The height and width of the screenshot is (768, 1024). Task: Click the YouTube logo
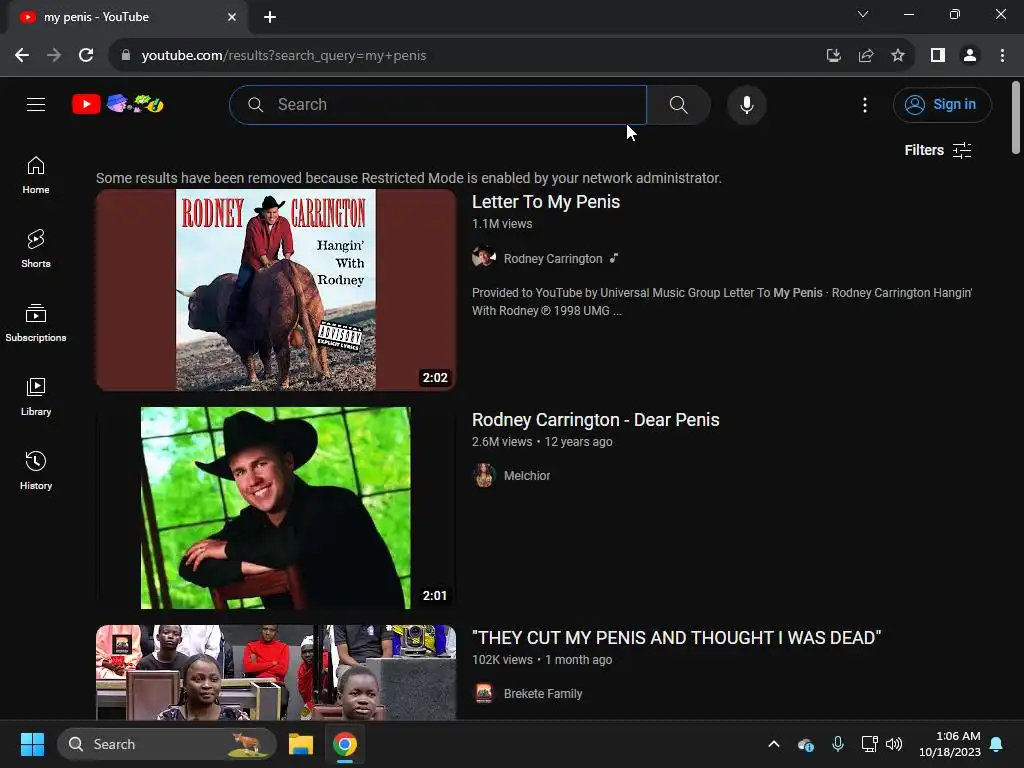(118, 104)
